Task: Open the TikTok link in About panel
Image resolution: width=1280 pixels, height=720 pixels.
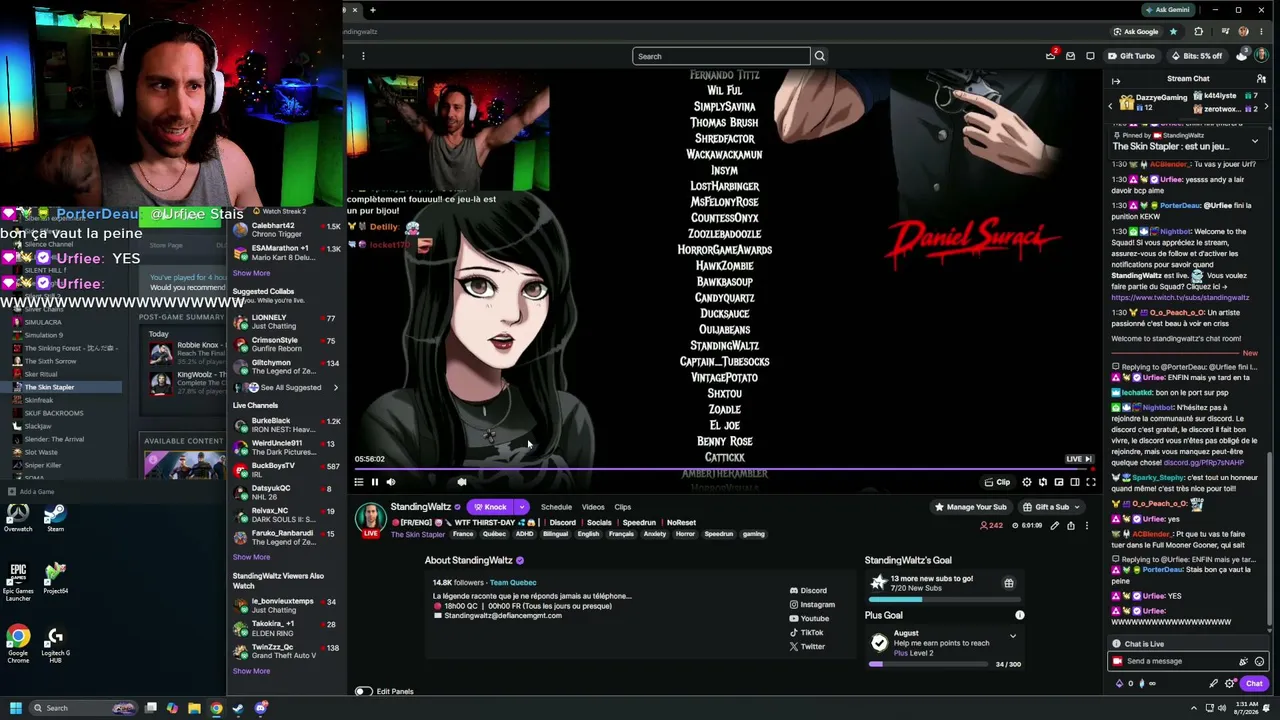Action: point(806,632)
